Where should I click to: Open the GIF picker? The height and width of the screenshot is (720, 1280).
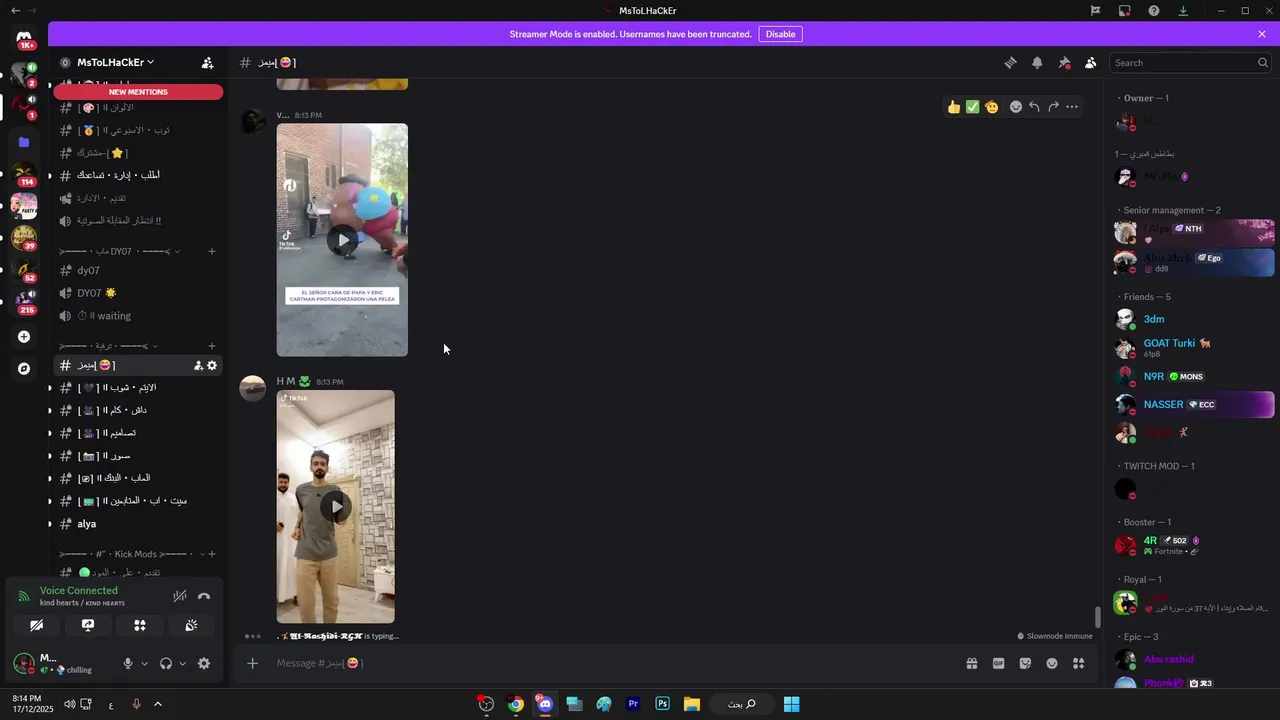998,663
